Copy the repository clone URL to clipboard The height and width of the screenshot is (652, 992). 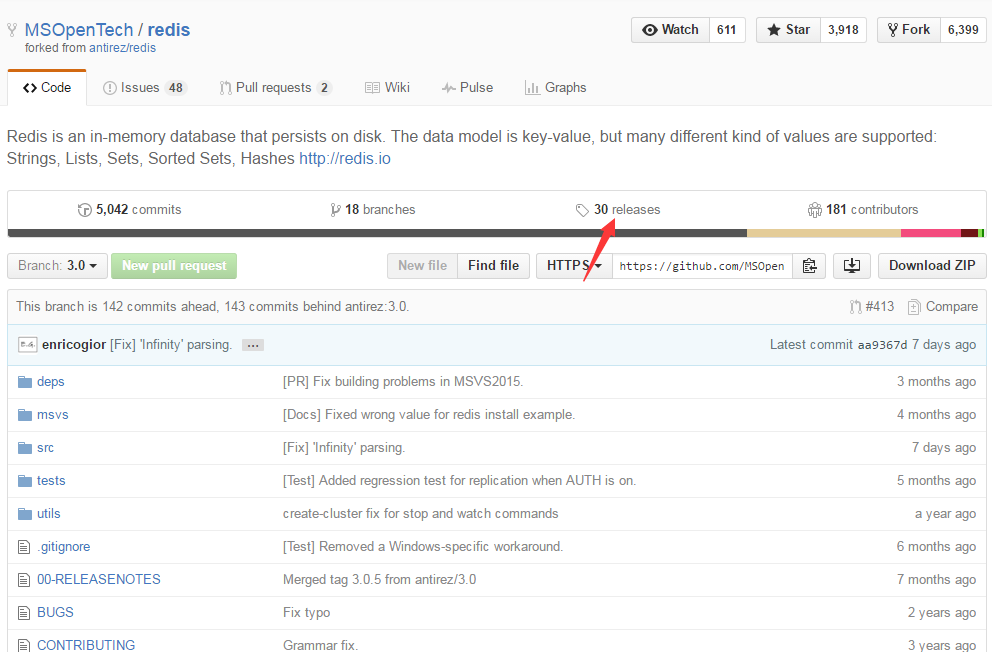coord(809,266)
